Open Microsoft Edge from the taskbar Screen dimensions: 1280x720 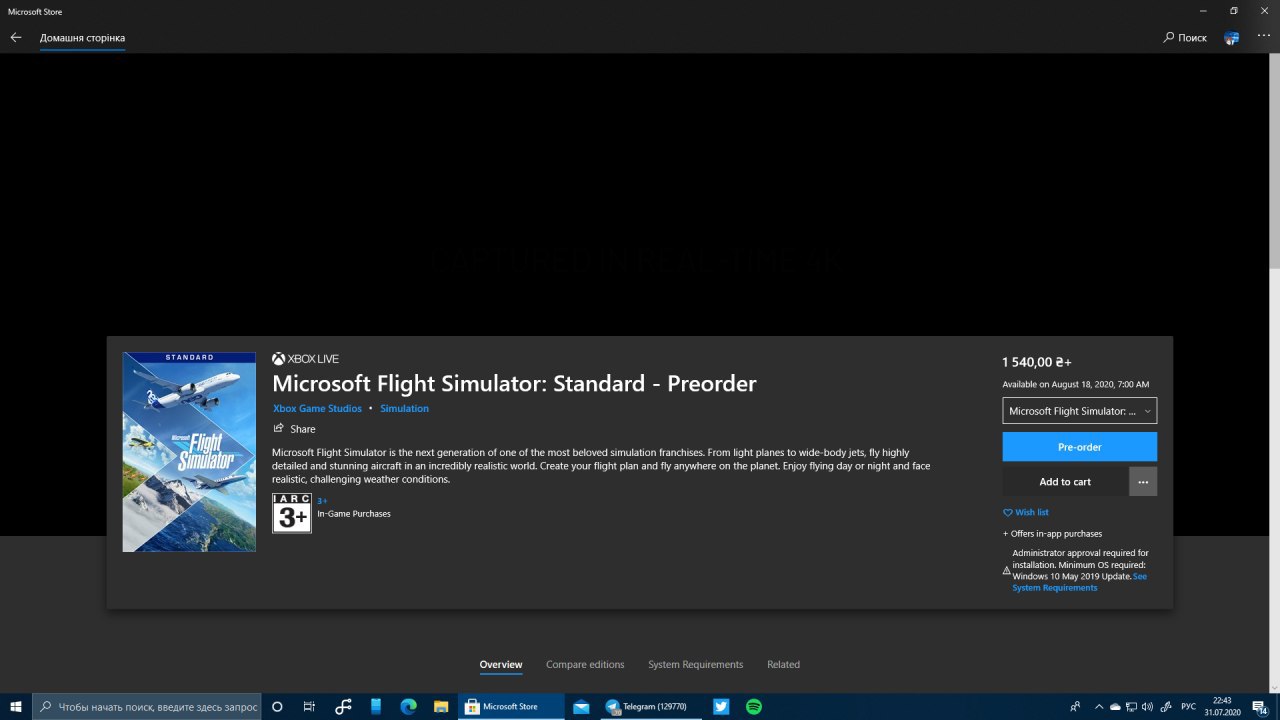pyautogui.click(x=408, y=706)
